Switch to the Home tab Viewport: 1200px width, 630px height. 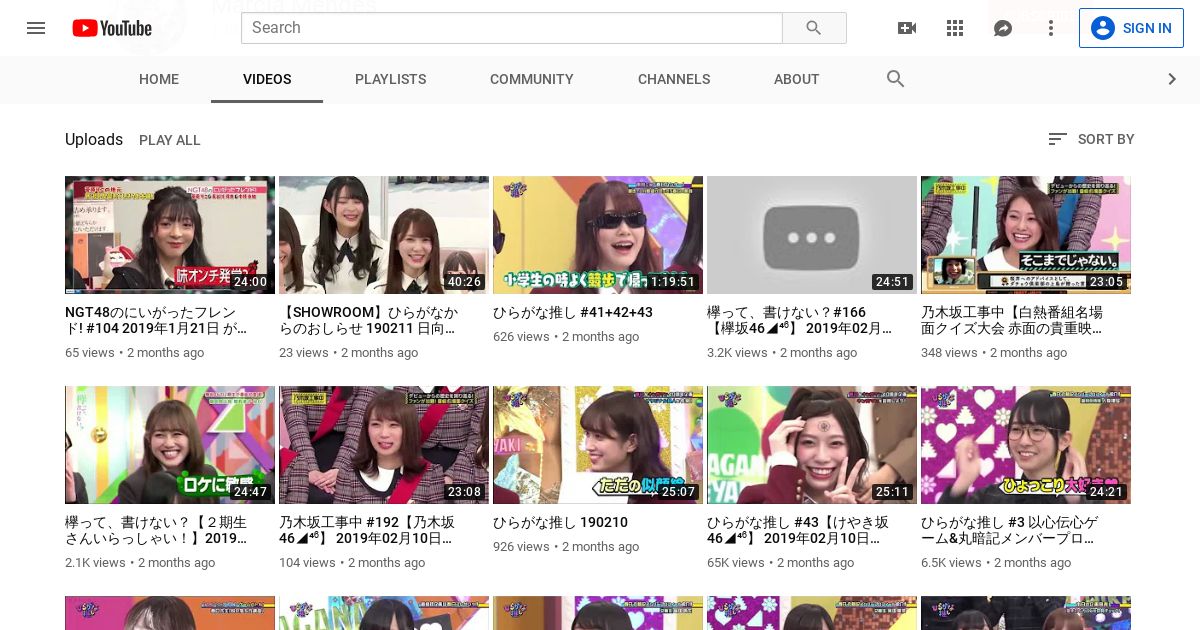tap(159, 79)
